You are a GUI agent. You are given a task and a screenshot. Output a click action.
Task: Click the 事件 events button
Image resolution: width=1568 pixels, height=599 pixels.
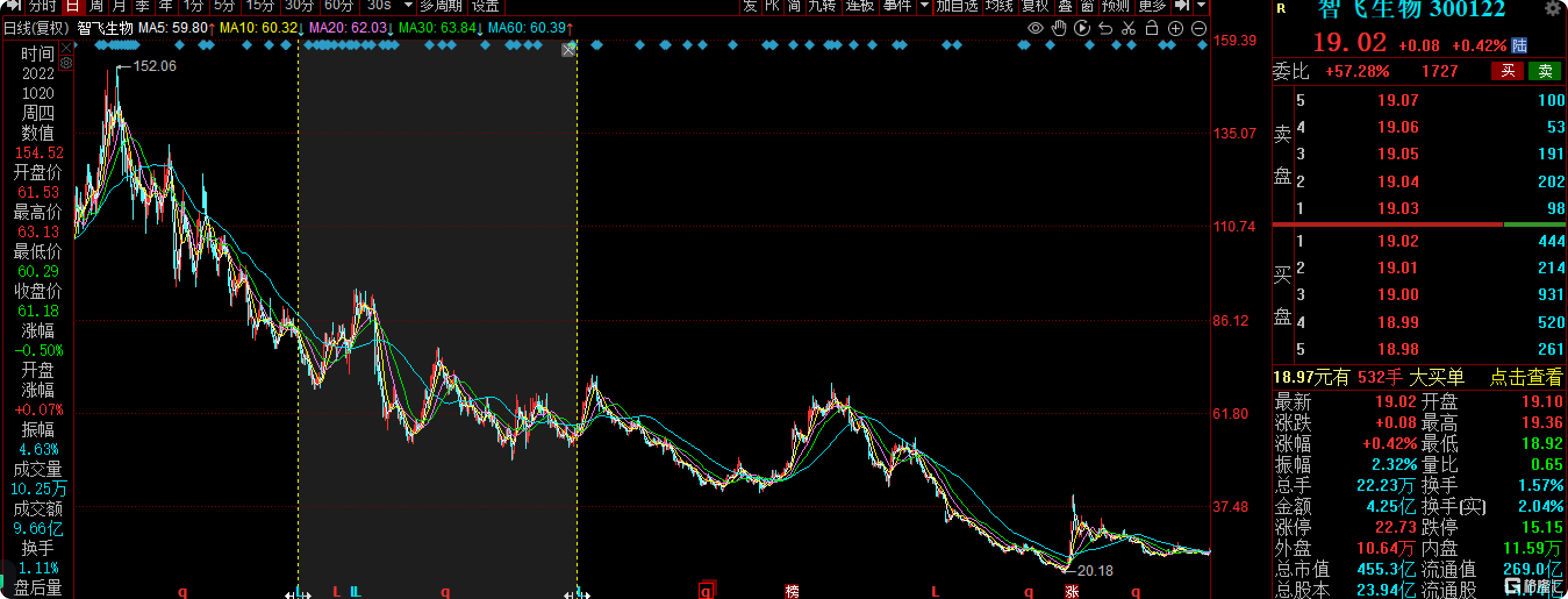(897, 5)
